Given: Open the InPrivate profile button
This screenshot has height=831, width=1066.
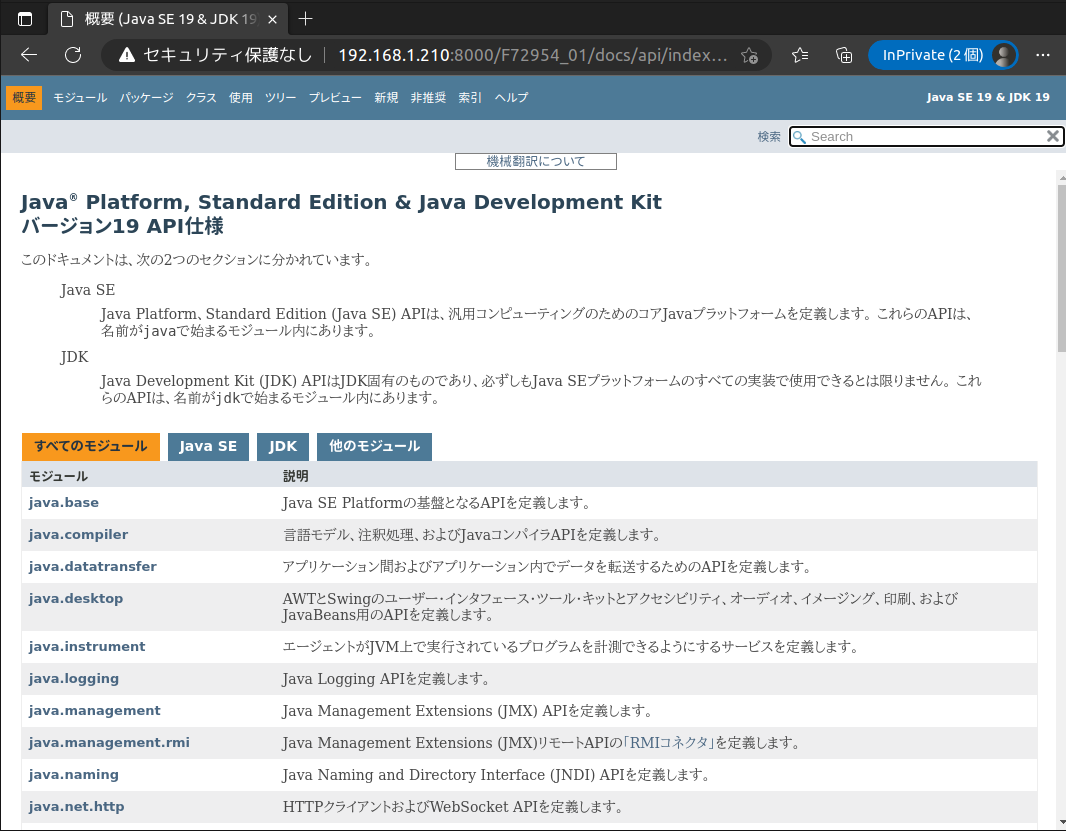Looking at the screenshot, I should (x=942, y=55).
